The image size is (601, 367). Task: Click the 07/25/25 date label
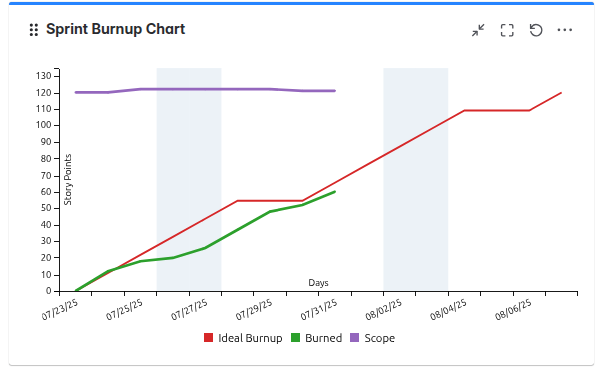pyautogui.click(x=124, y=309)
